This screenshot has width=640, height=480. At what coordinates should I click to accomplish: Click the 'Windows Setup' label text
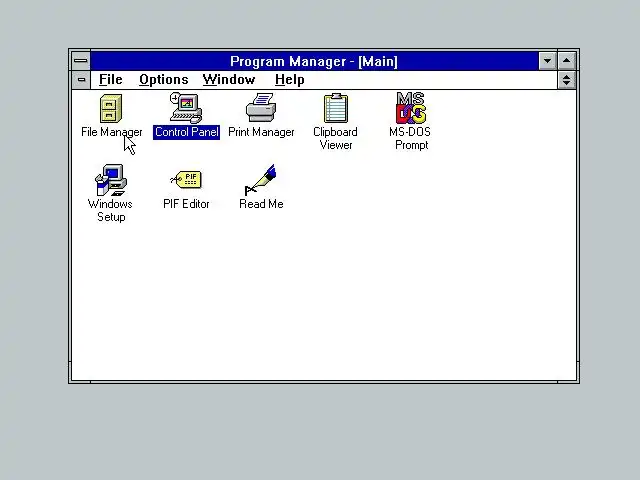click(110, 210)
